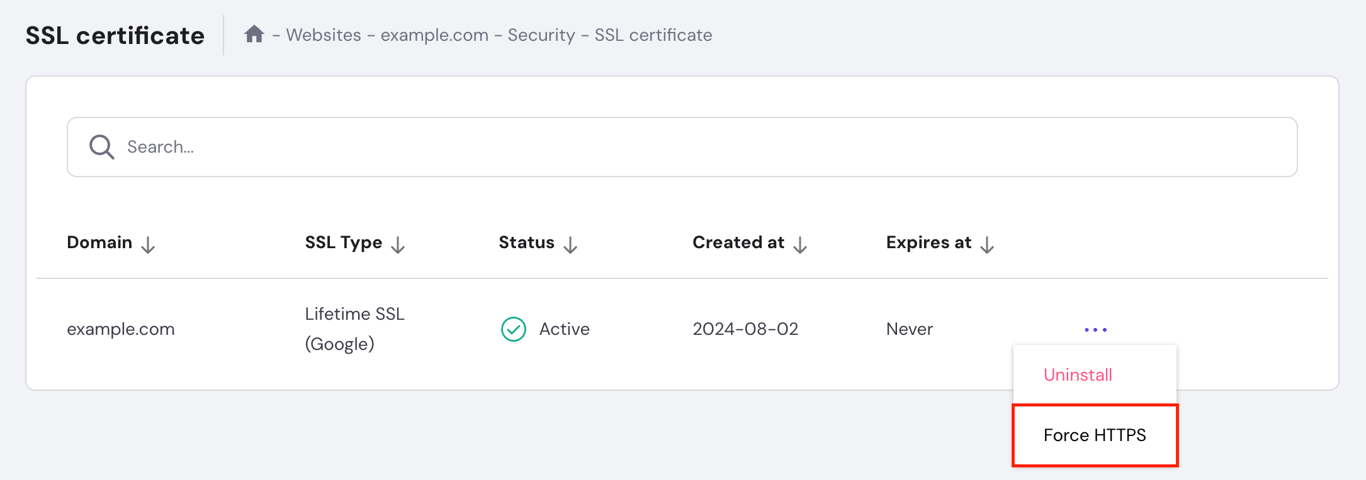This screenshot has width=1366, height=480.
Task: Sort by SSL Type using the arrow
Action: pyautogui.click(x=398, y=244)
